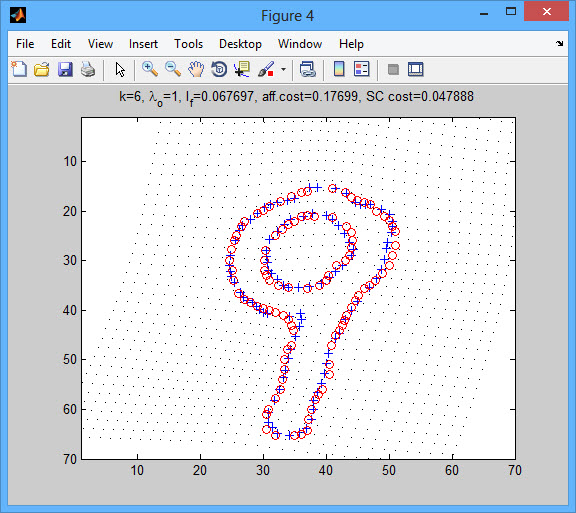Click the Show Plot Tools button

click(416, 69)
